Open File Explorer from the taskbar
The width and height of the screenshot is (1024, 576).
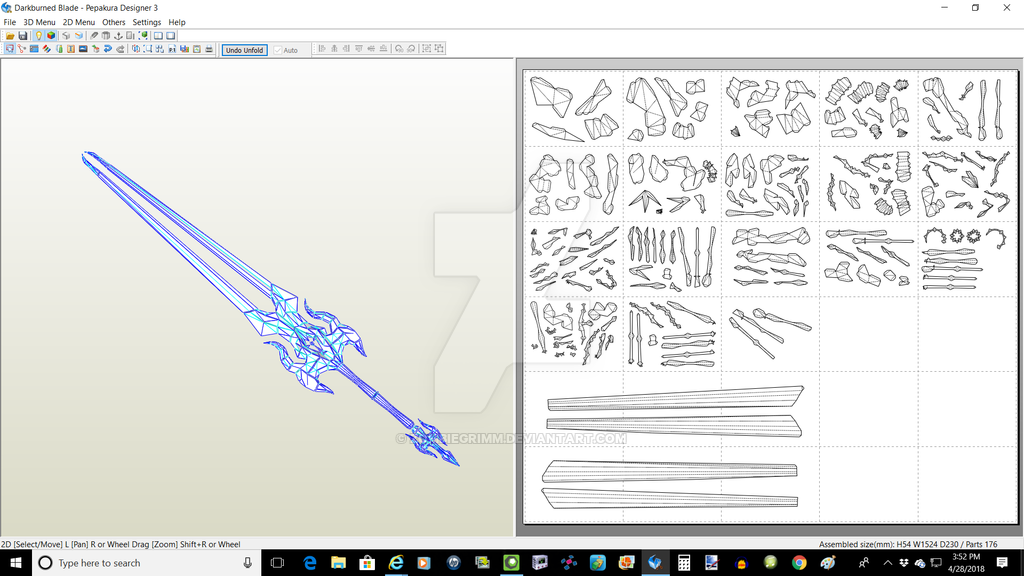[x=338, y=562]
